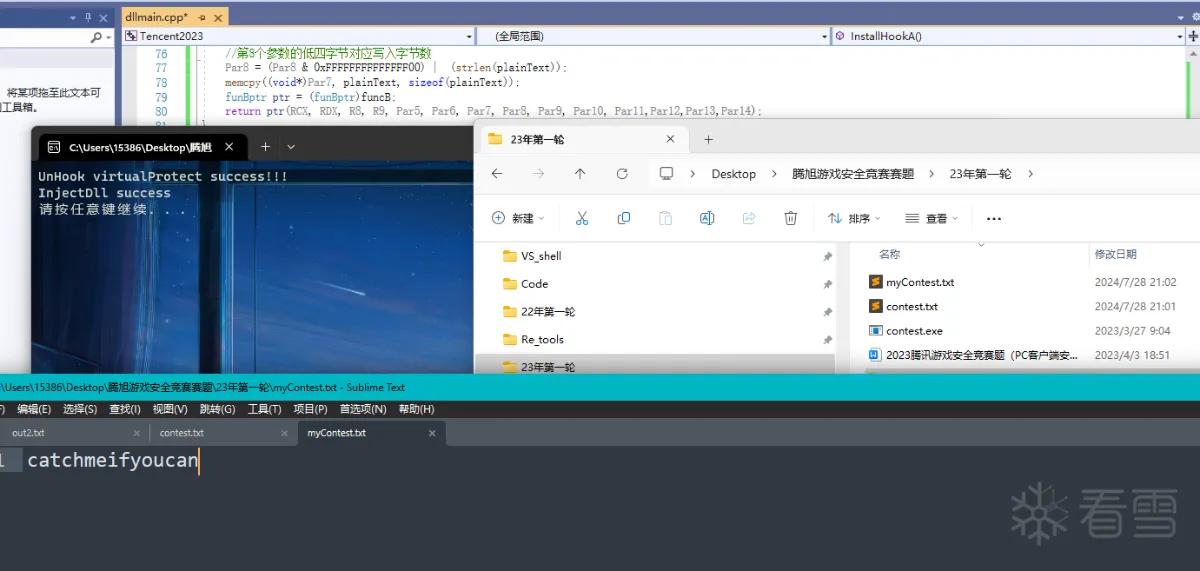Open the three-dots more options menu
This screenshot has height=571, width=1200.
coord(993,218)
